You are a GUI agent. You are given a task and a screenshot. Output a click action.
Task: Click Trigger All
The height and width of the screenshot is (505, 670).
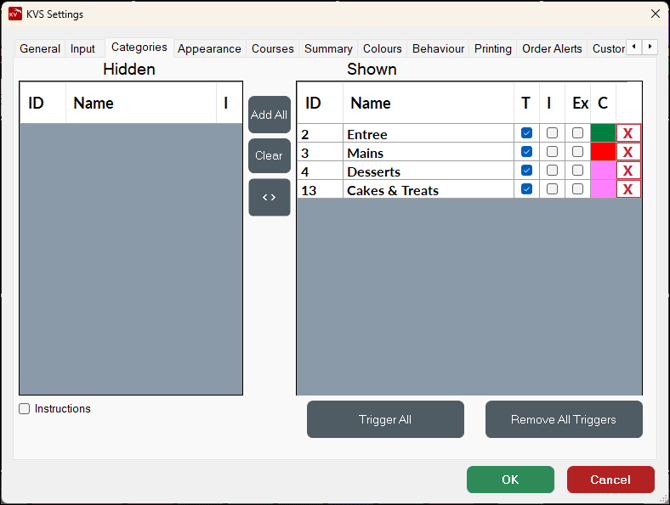point(385,419)
